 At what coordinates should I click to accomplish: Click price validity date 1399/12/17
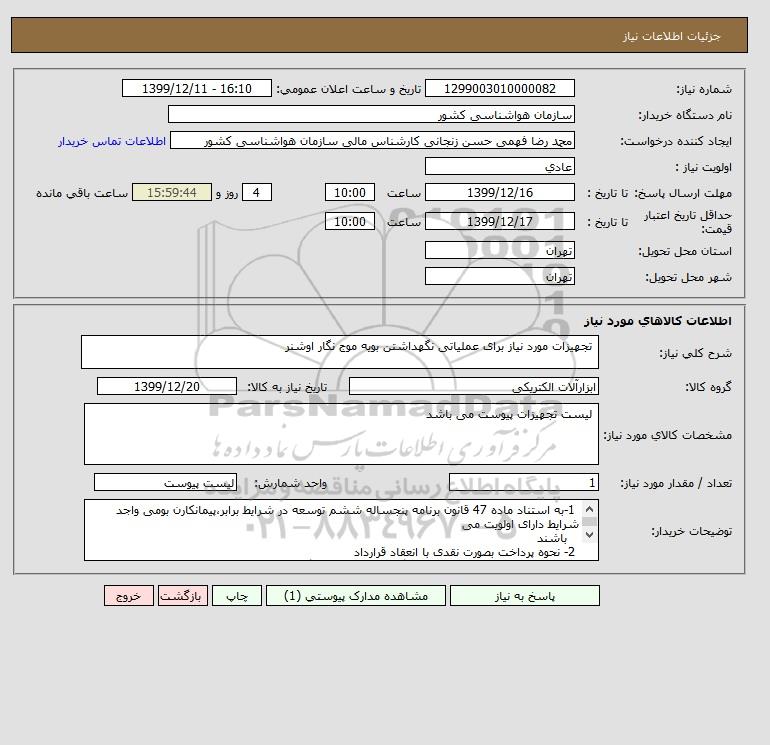[499, 221]
